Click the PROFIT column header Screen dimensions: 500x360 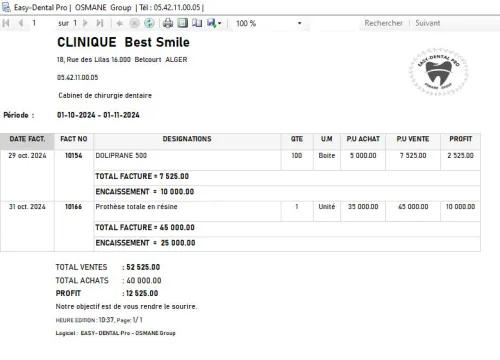[460, 141]
